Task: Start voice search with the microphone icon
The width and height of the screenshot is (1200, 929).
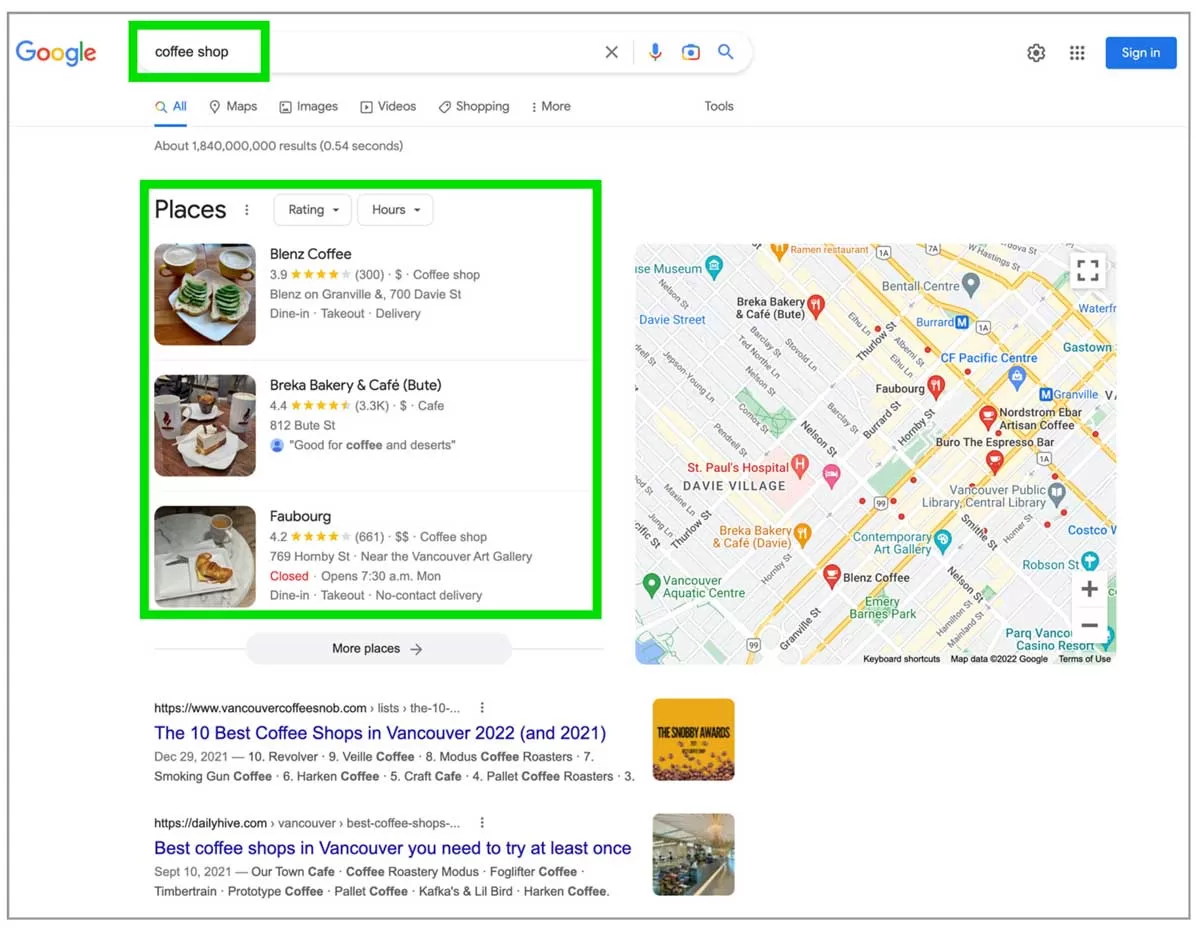Action: pos(655,52)
